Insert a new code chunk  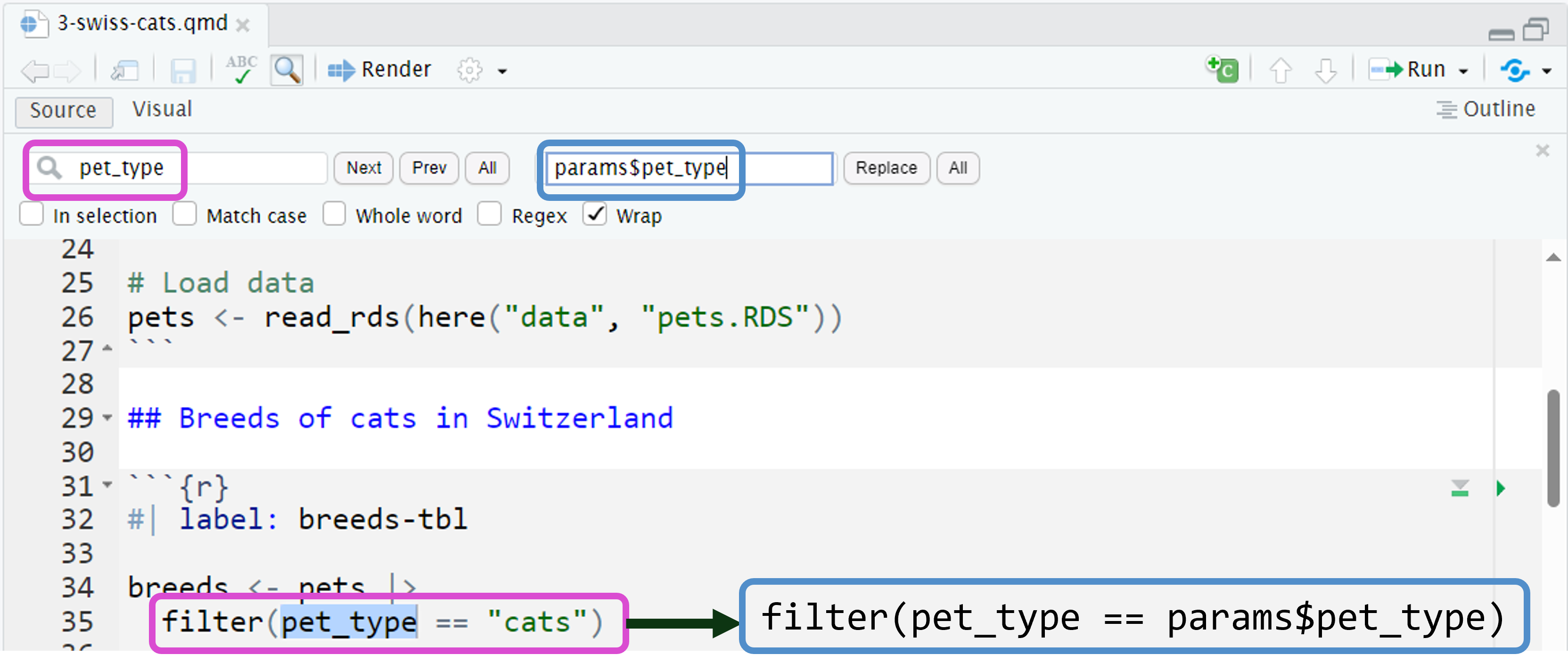click(x=1221, y=69)
